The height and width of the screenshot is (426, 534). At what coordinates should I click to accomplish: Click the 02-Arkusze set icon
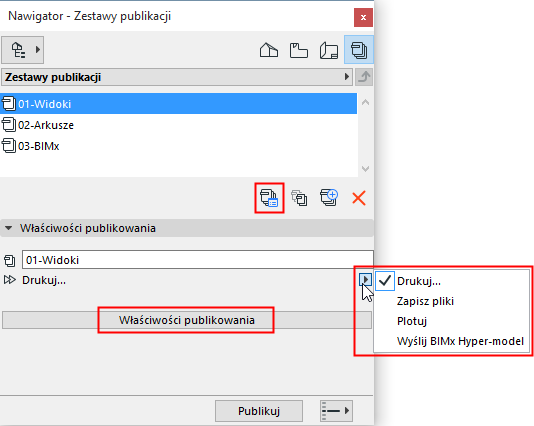pos(9,125)
